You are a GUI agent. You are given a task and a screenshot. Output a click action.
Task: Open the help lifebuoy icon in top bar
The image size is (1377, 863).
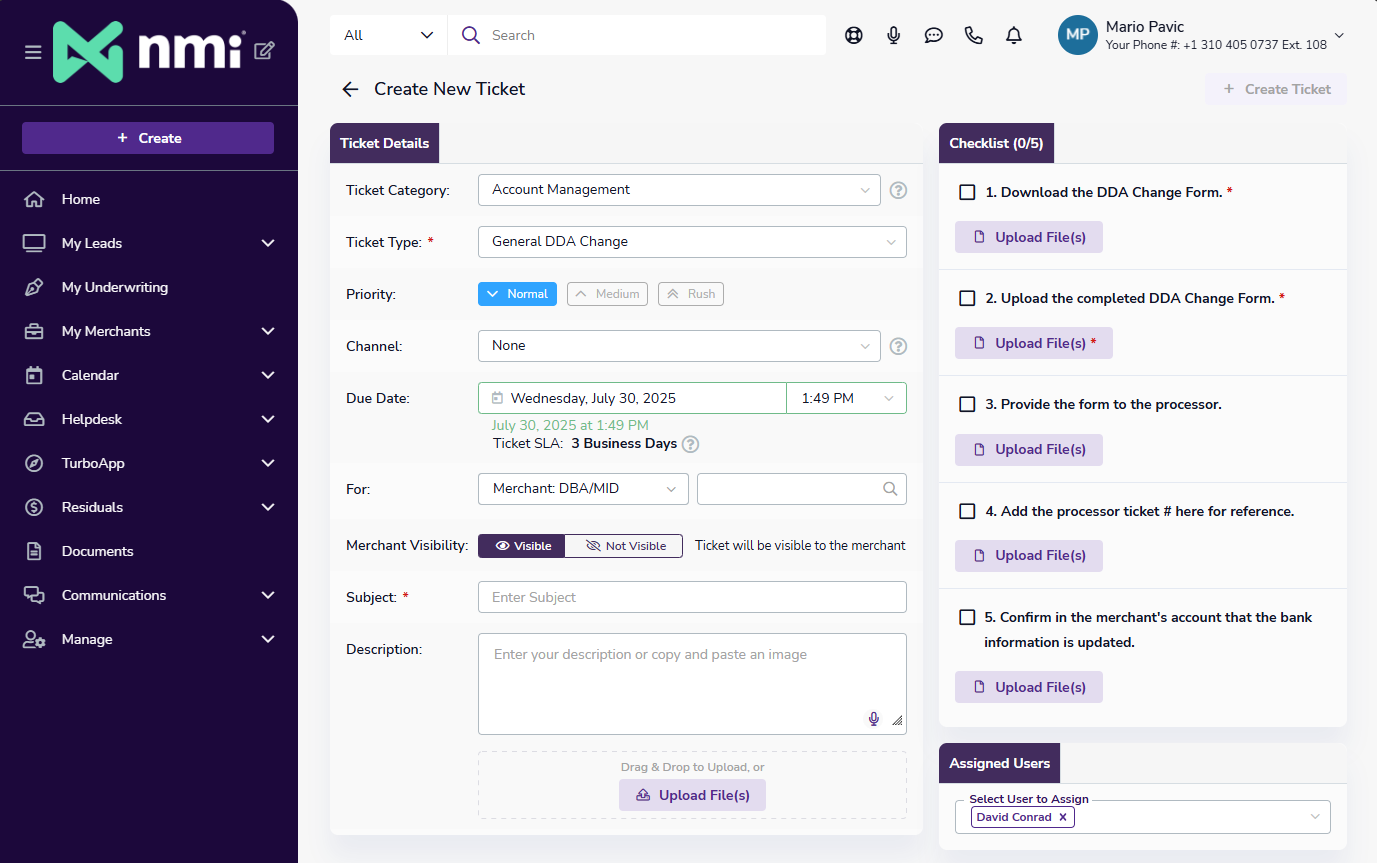[x=853, y=35]
